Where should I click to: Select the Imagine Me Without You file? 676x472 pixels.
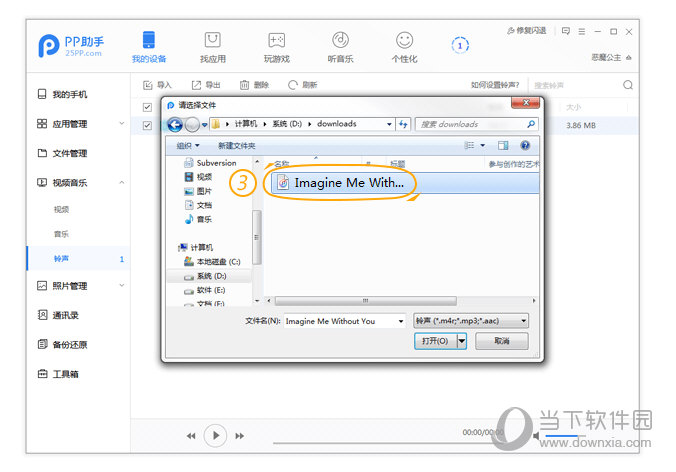pos(348,183)
